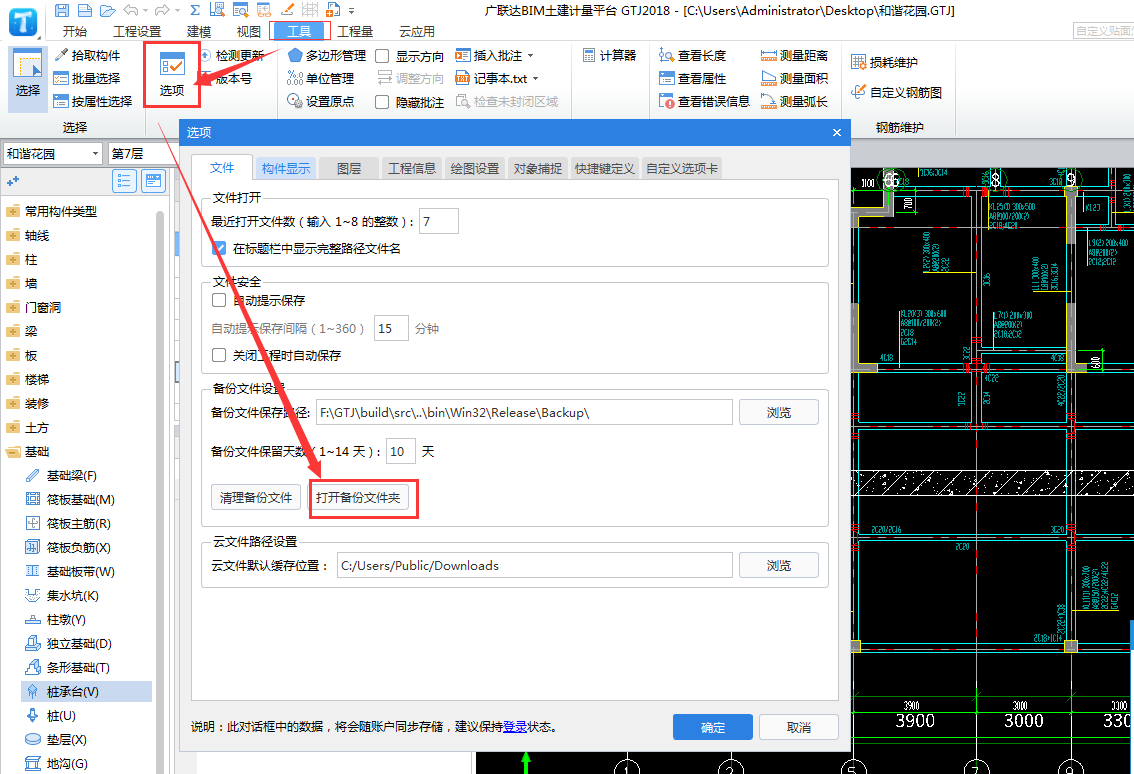Click the backup retention days field

coord(401,451)
